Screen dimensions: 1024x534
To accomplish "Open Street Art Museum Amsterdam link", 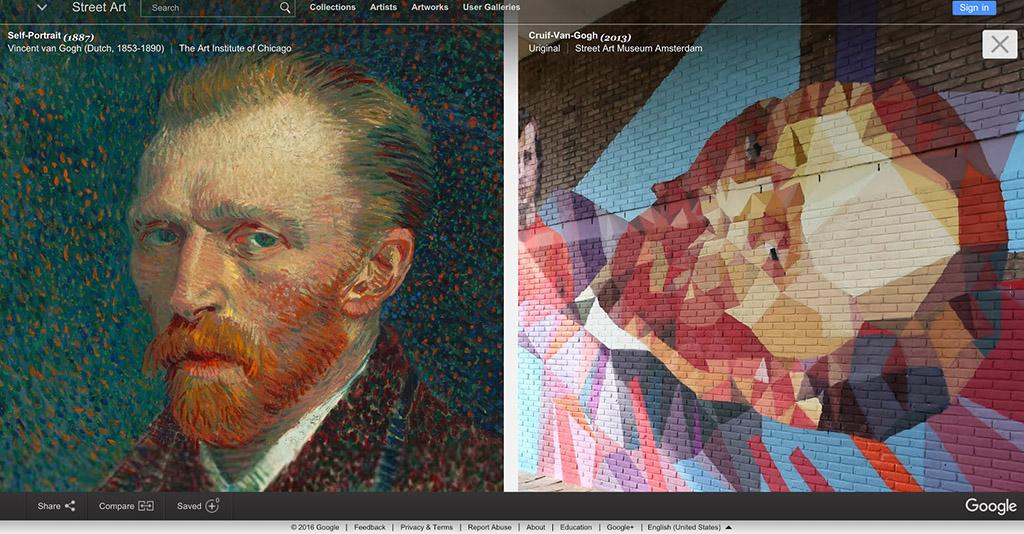I will coord(639,48).
